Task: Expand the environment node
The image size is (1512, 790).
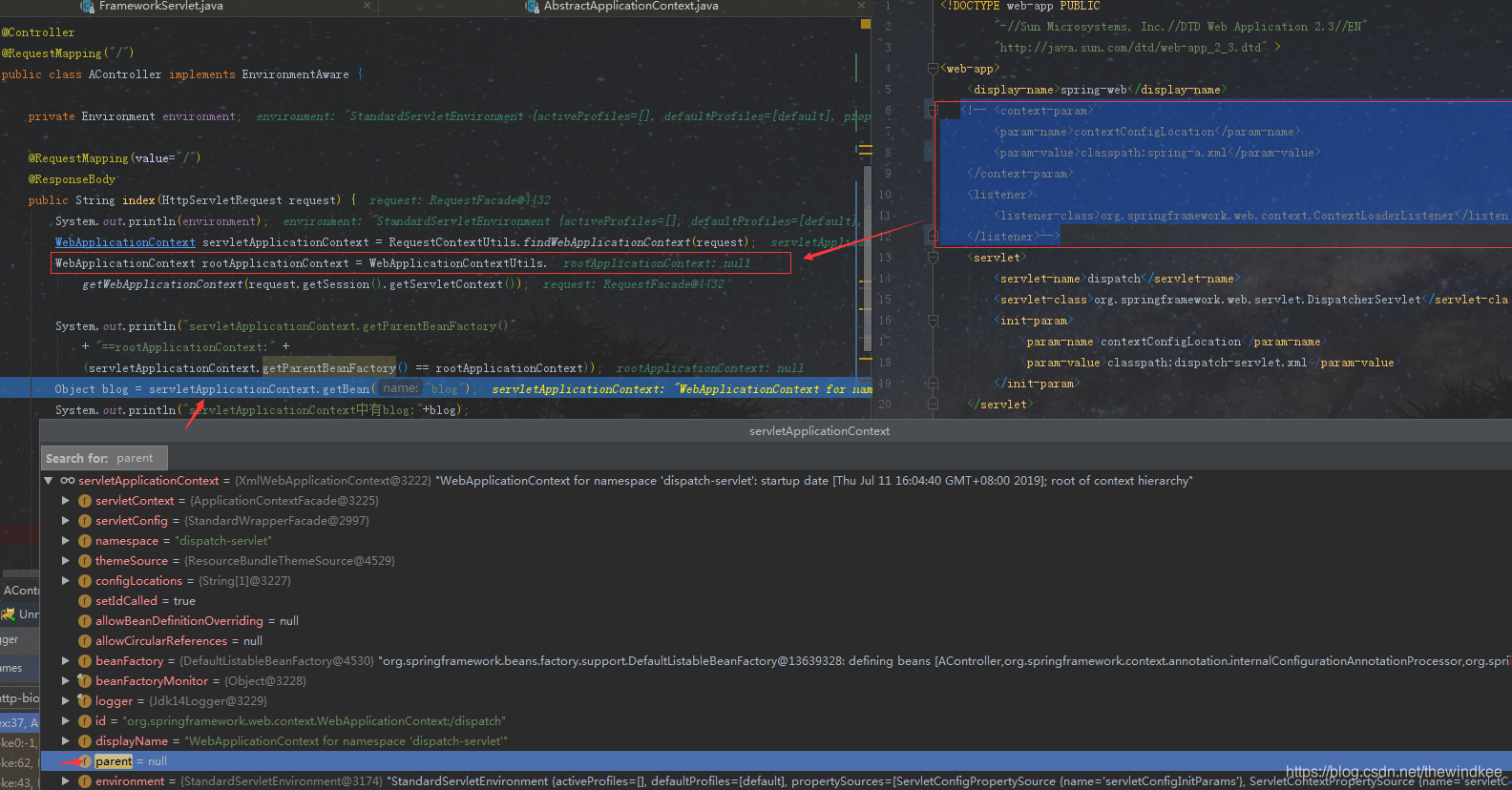Action: point(66,781)
